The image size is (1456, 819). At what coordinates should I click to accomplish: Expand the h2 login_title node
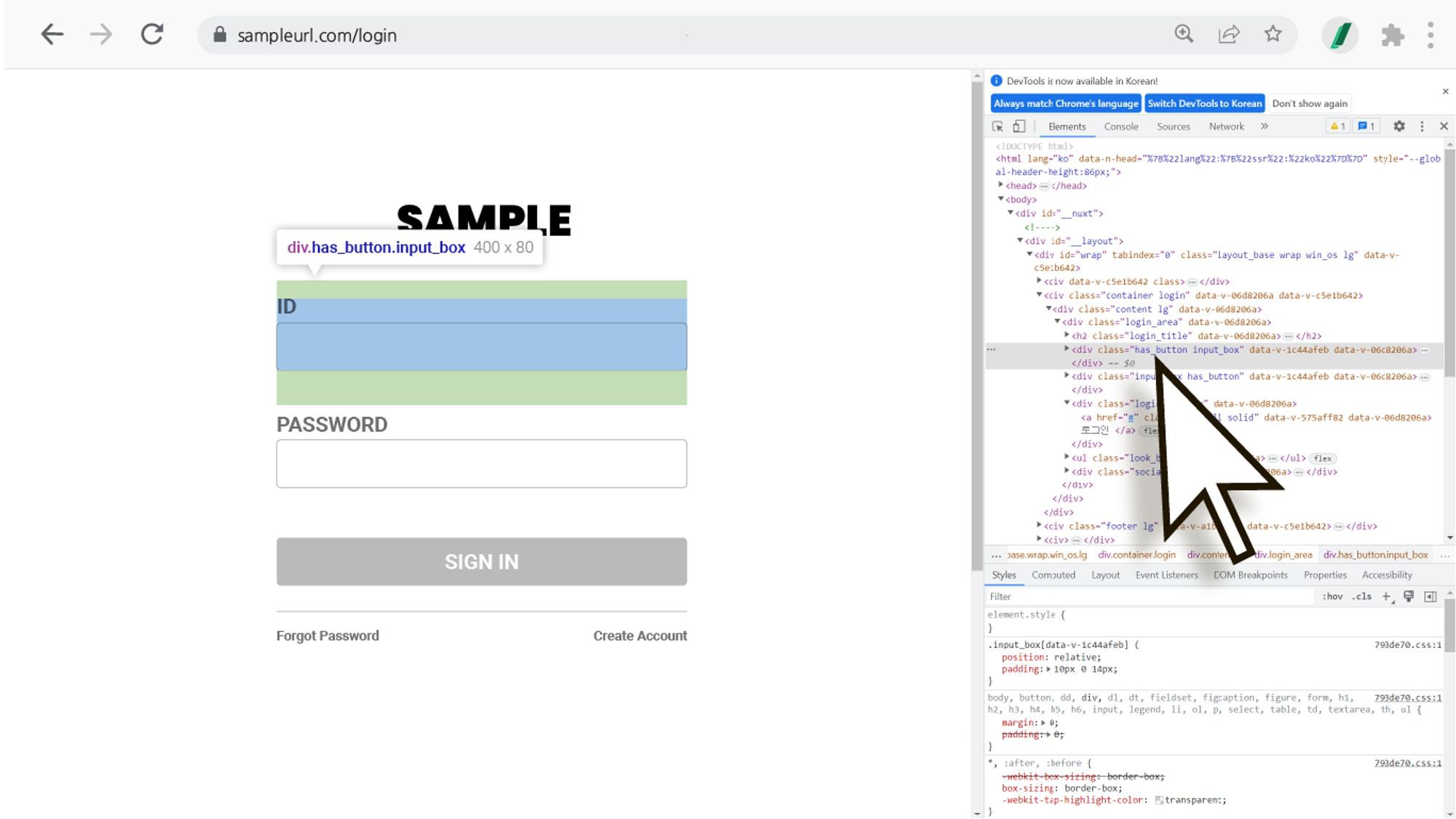click(x=1067, y=336)
